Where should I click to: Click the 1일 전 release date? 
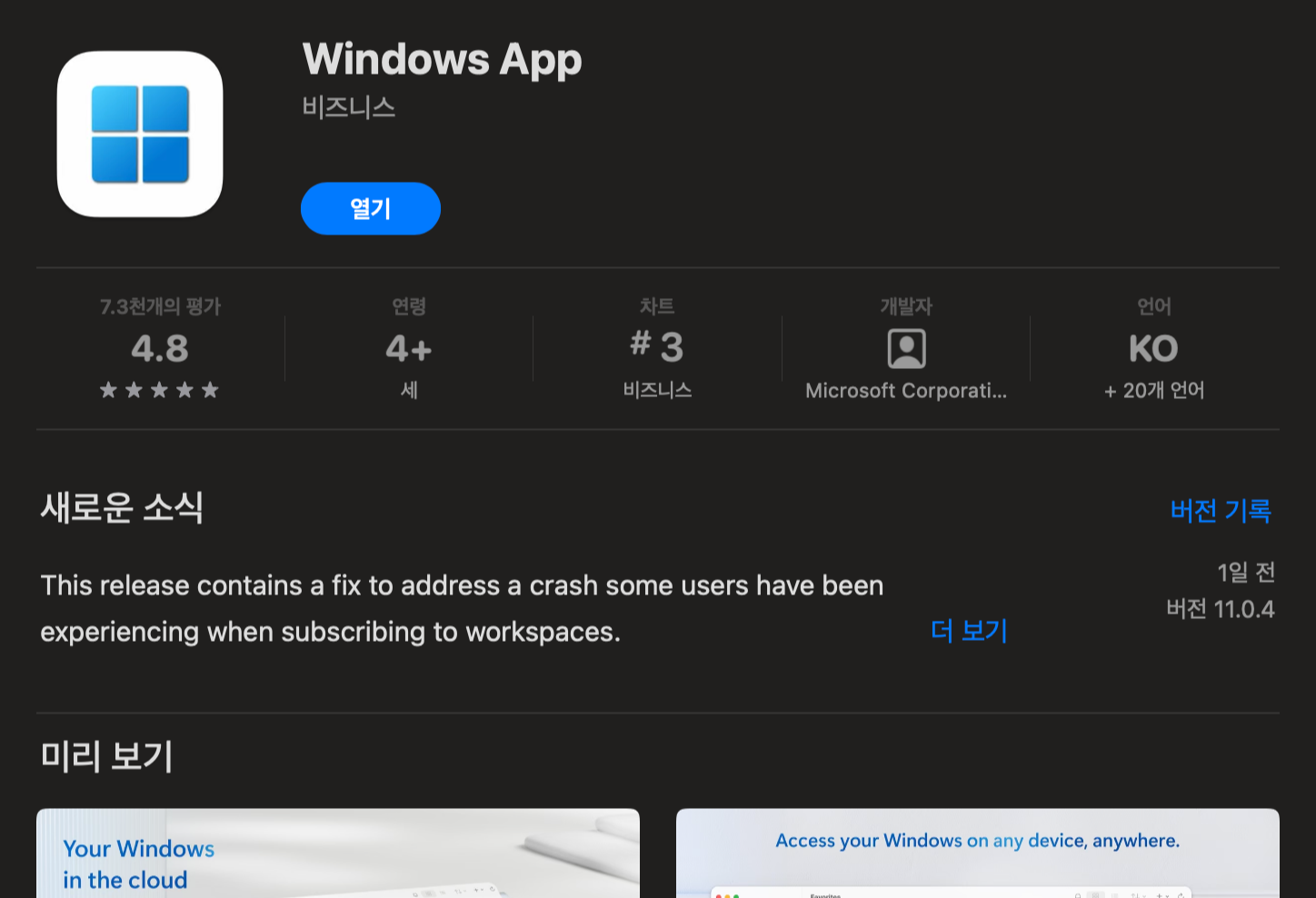coord(1246,572)
